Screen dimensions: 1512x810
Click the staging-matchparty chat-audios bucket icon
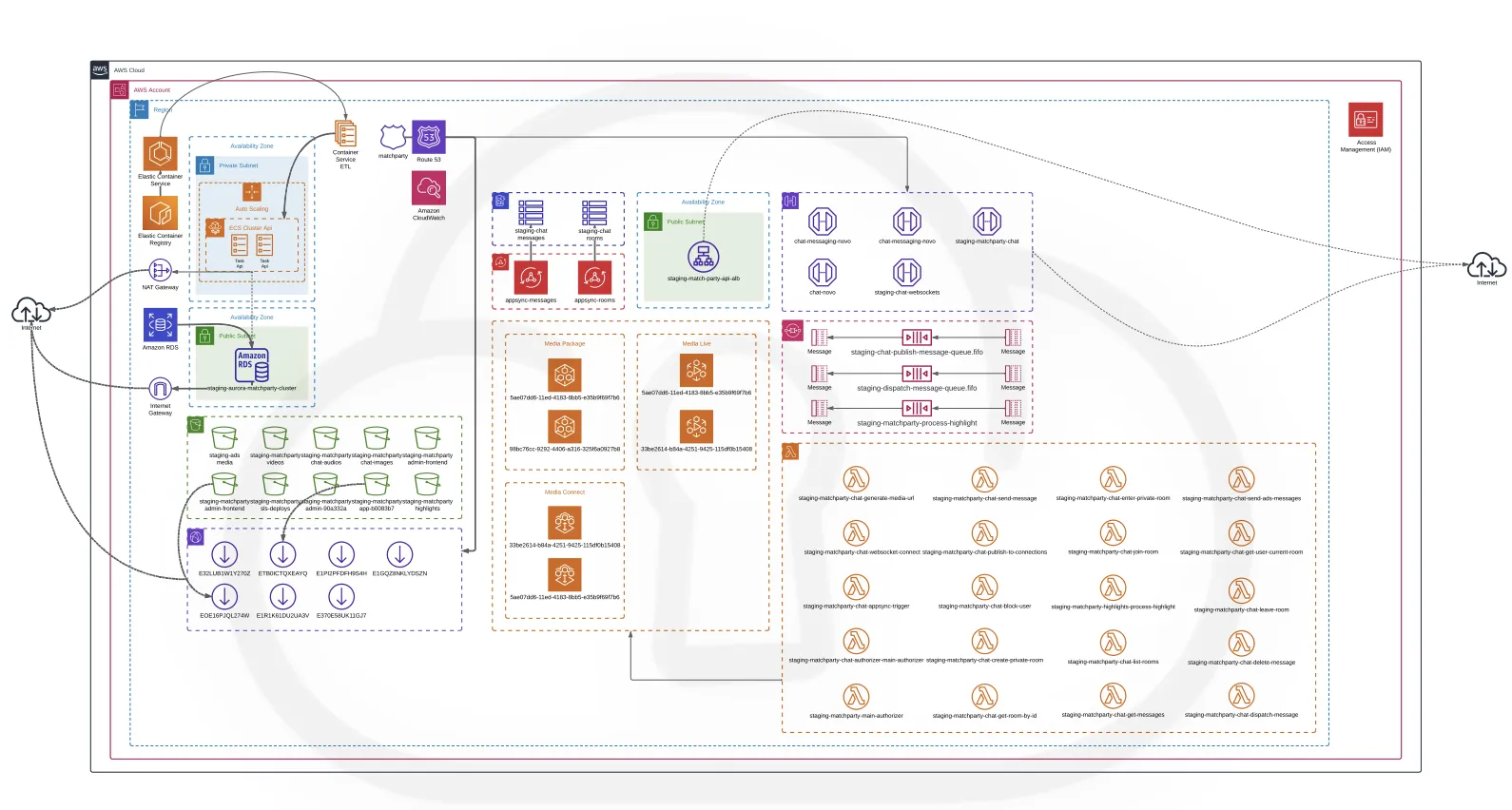pyautogui.click(x=326, y=438)
